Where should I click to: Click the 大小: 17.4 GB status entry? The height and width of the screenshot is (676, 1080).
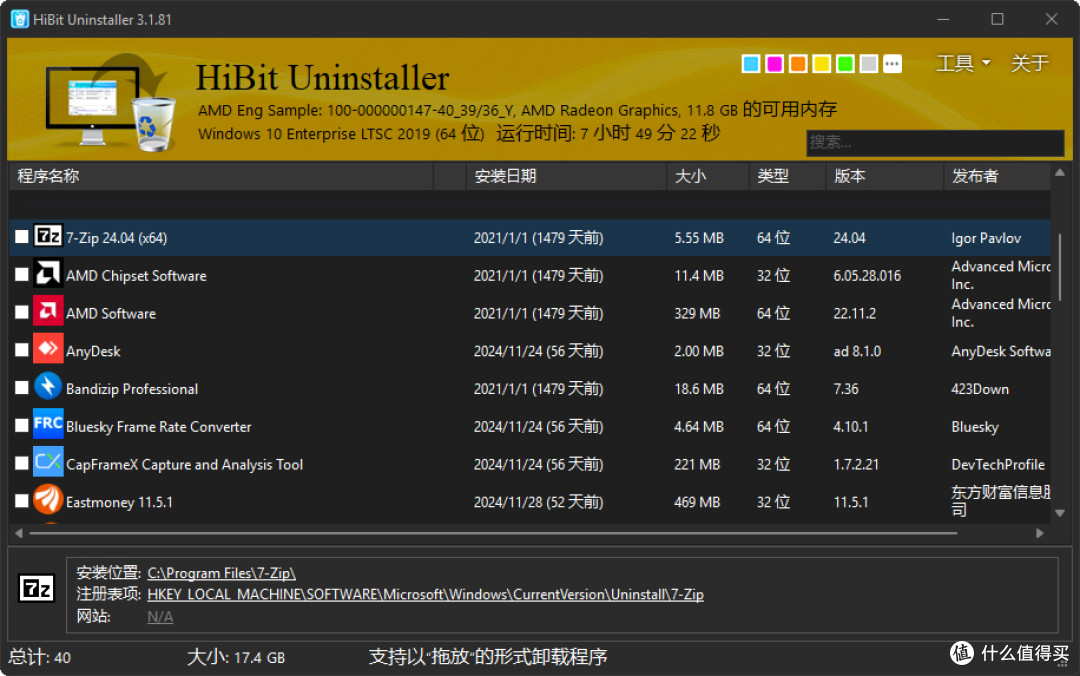236,657
